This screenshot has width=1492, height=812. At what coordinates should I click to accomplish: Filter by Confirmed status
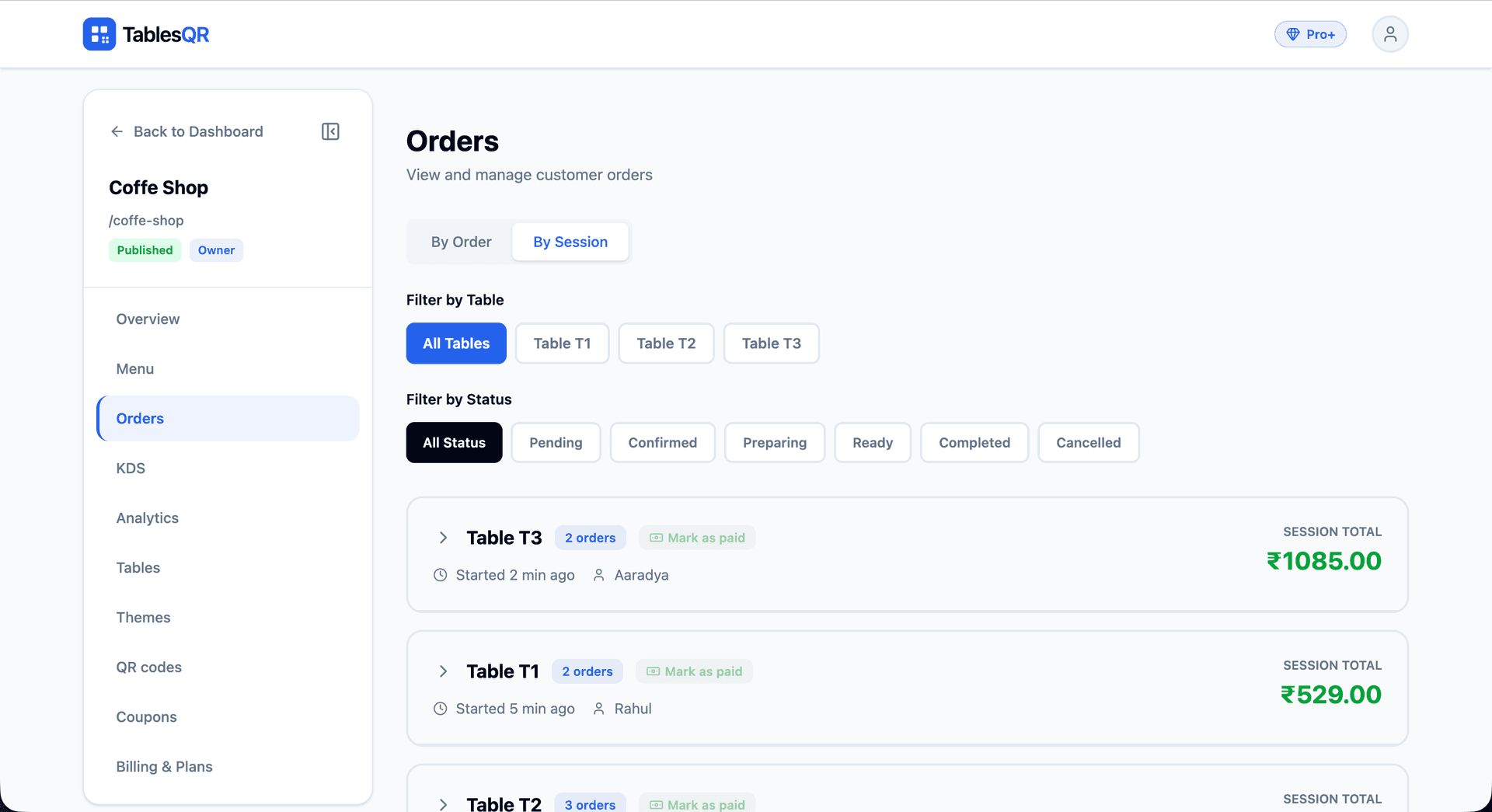[662, 443]
